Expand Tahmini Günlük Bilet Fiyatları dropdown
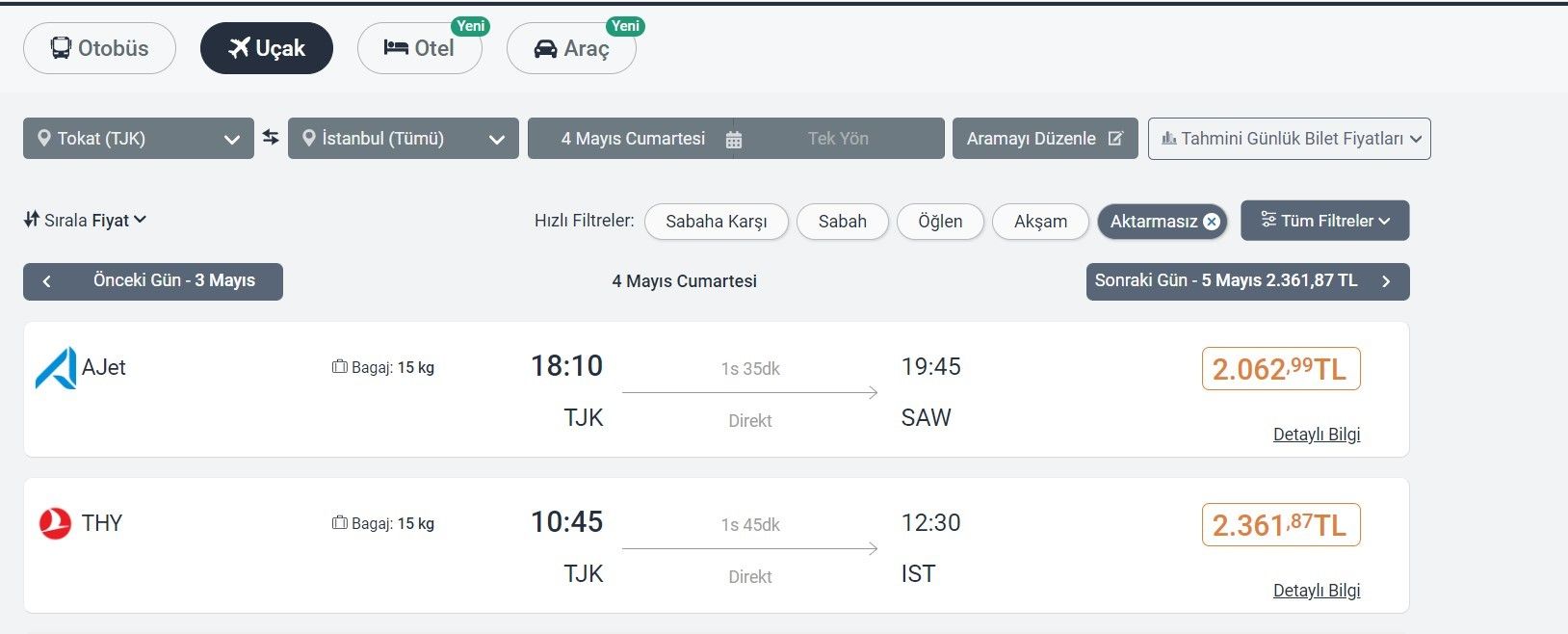This screenshot has height=634, width=1568. pos(1290,138)
